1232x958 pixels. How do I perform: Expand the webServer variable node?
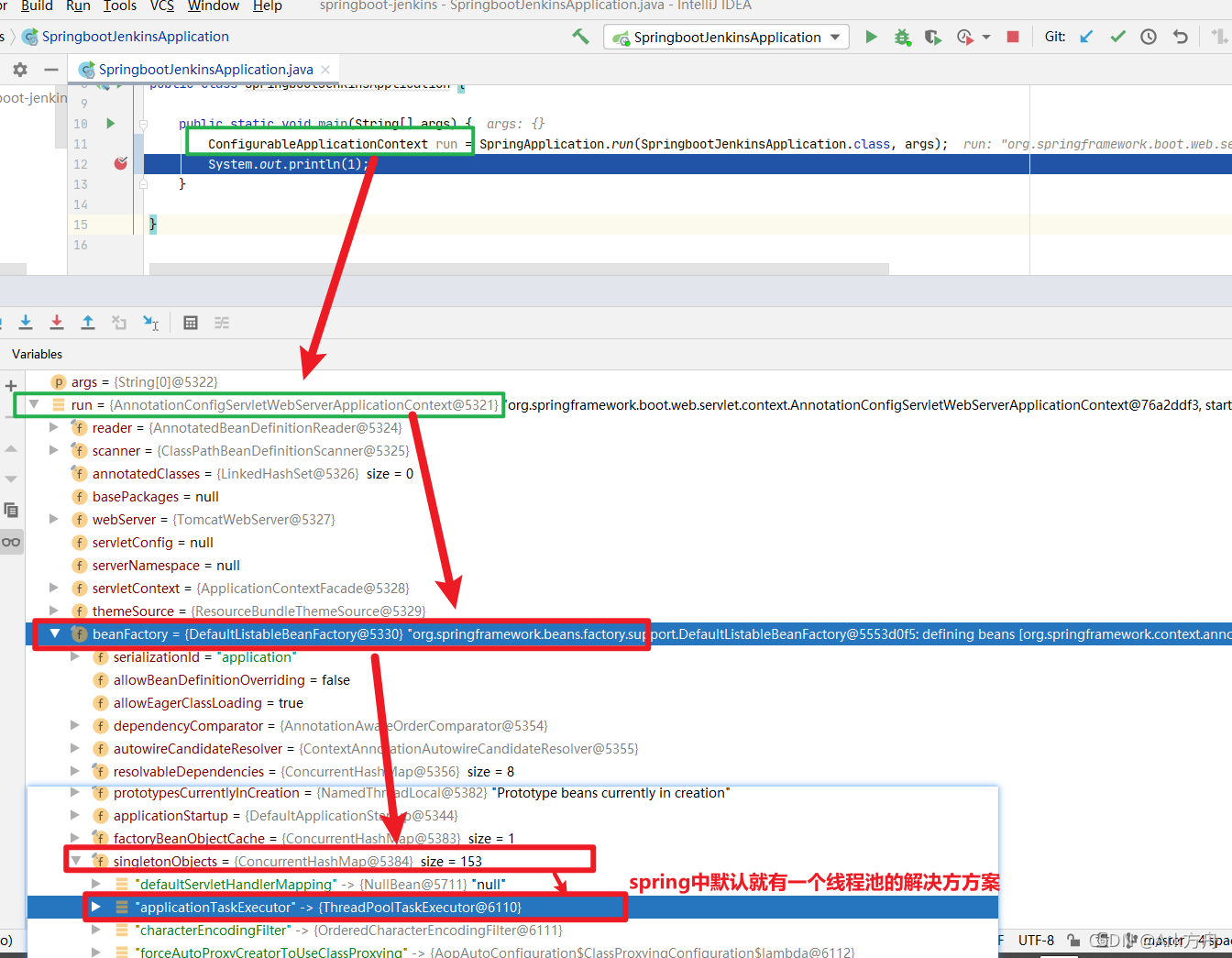[x=54, y=519]
